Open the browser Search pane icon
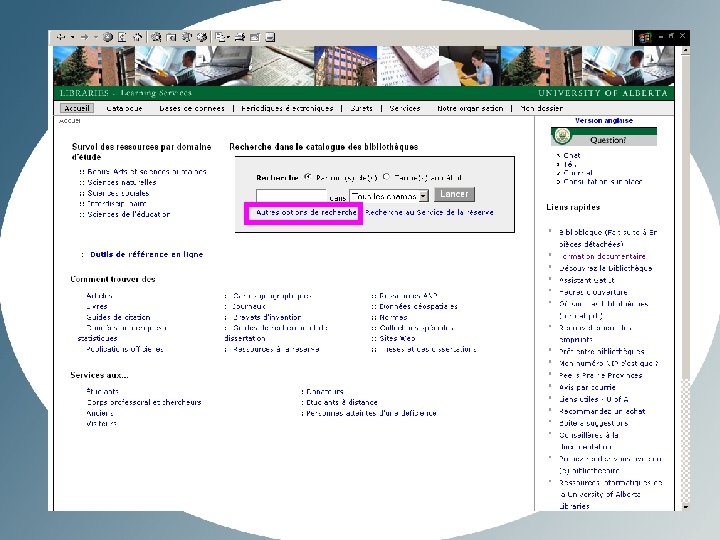Viewport: 720px width, 540px height. (x=156, y=37)
